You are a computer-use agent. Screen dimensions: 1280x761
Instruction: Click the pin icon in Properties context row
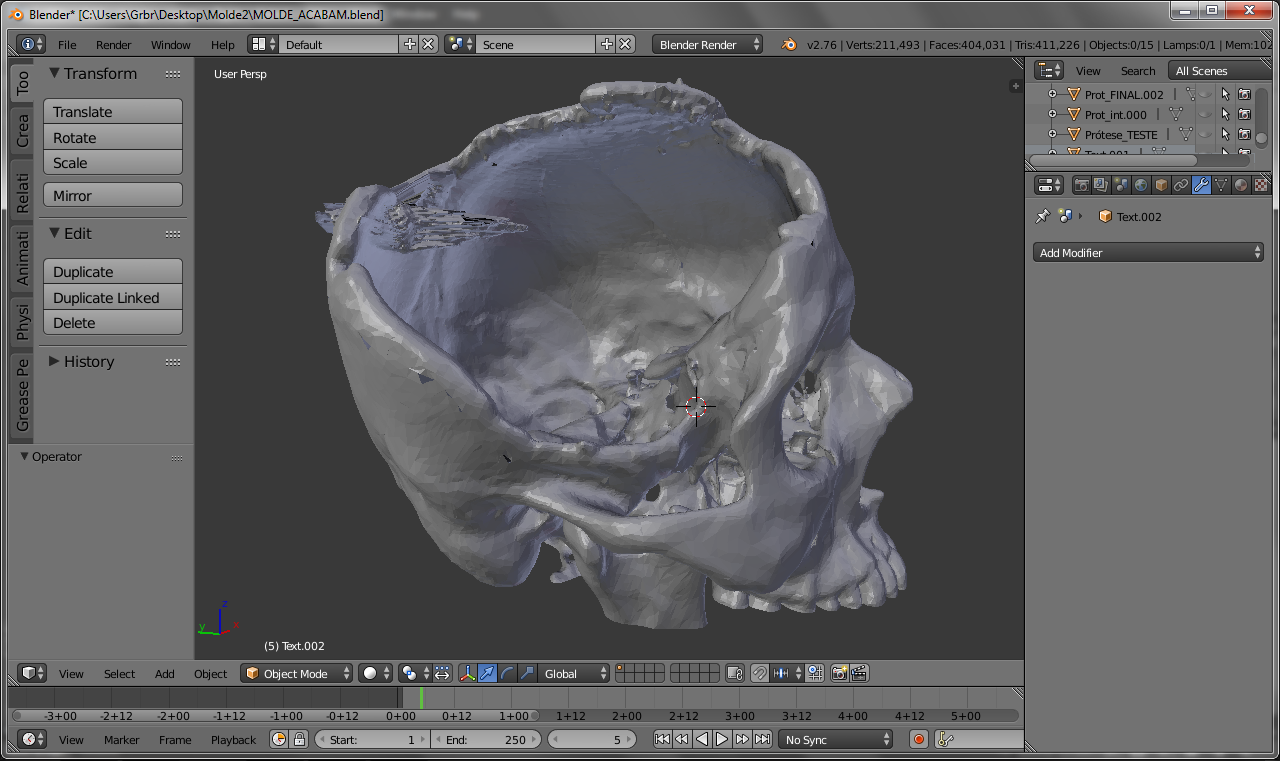tap(1043, 216)
